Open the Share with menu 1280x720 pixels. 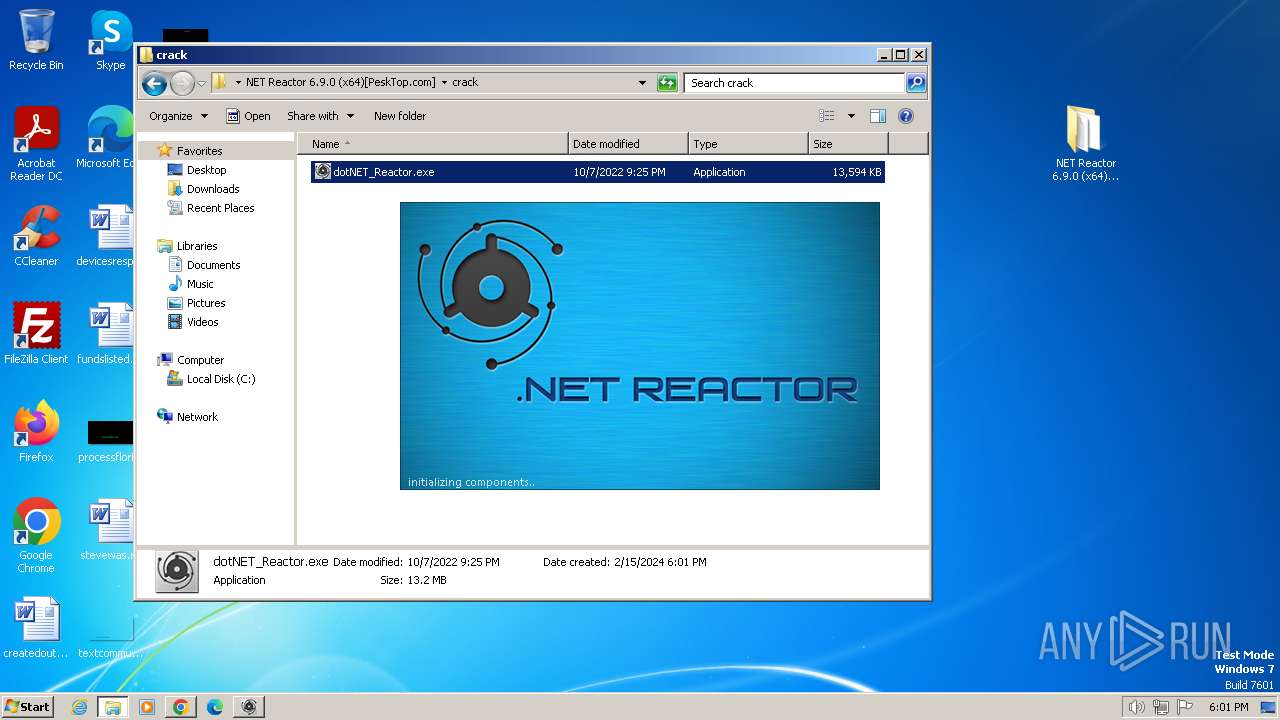pyautogui.click(x=320, y=116)
